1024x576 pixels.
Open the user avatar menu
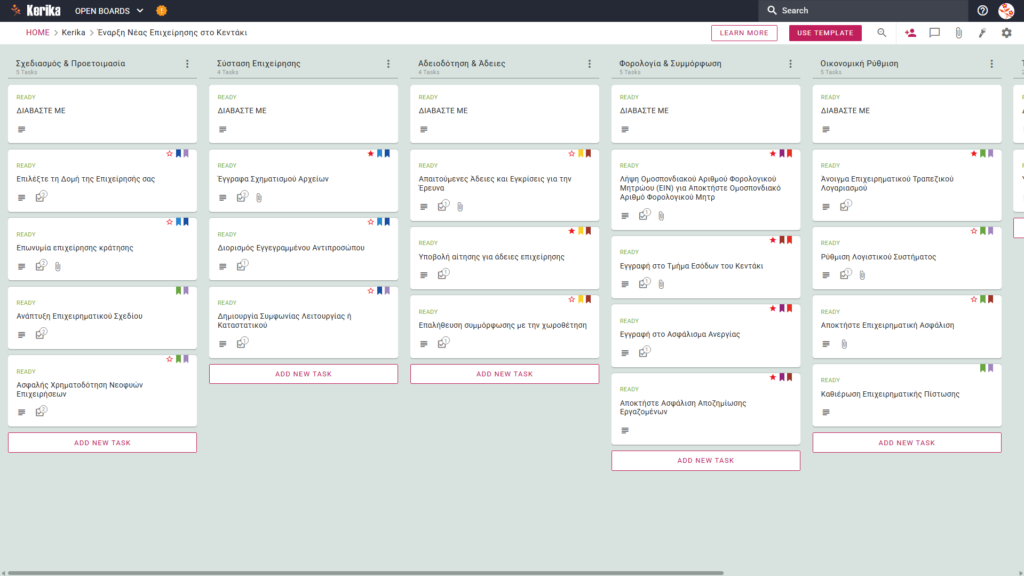tap(1006, 10)
